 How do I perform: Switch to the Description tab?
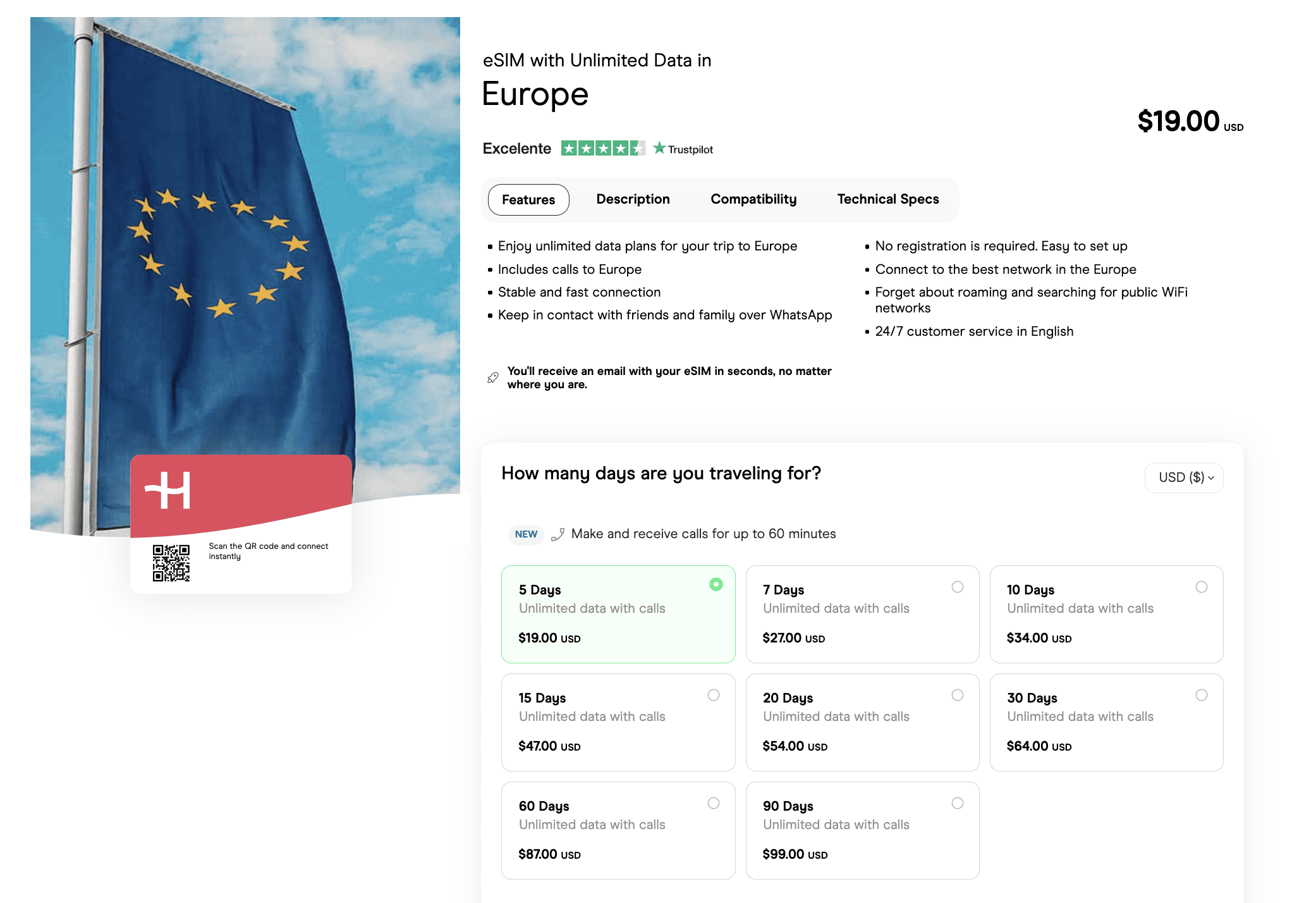pyautogui.click(x=633, y=199)
